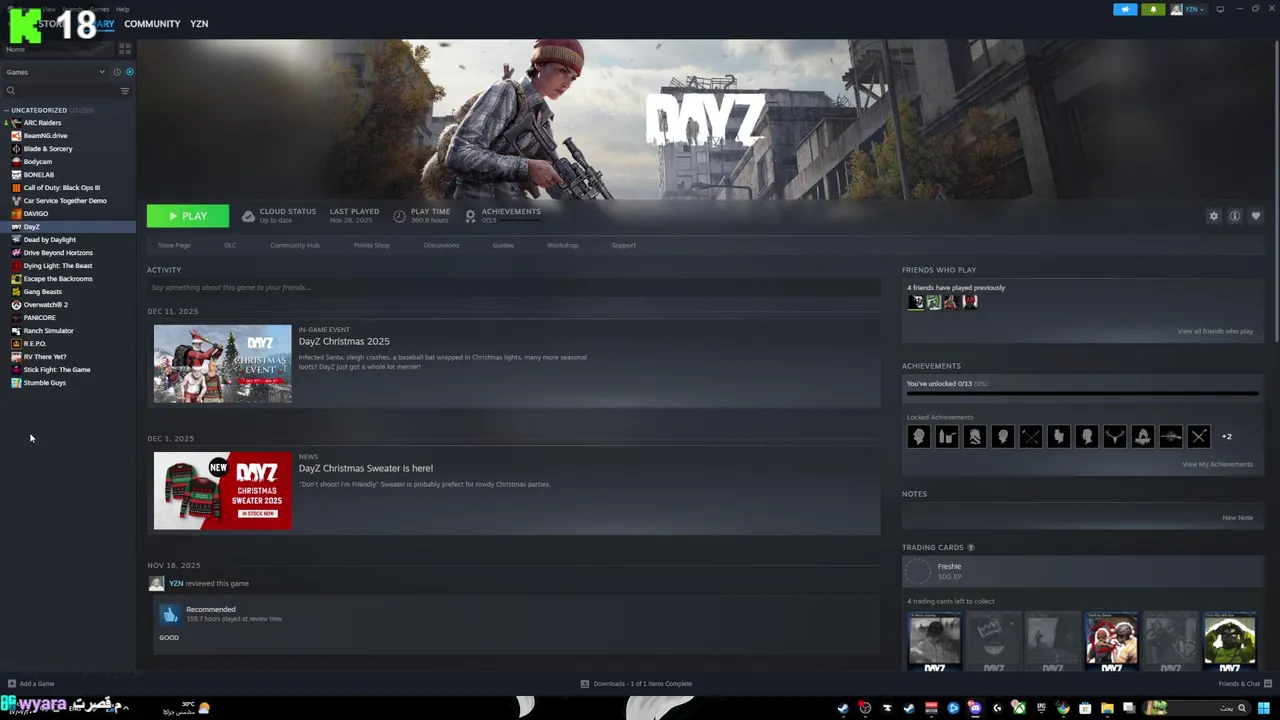Image resolution: width=1280 pixels, height=720 pixels.
Task: Open the Community top navigation tab
Action: point(152,23)
